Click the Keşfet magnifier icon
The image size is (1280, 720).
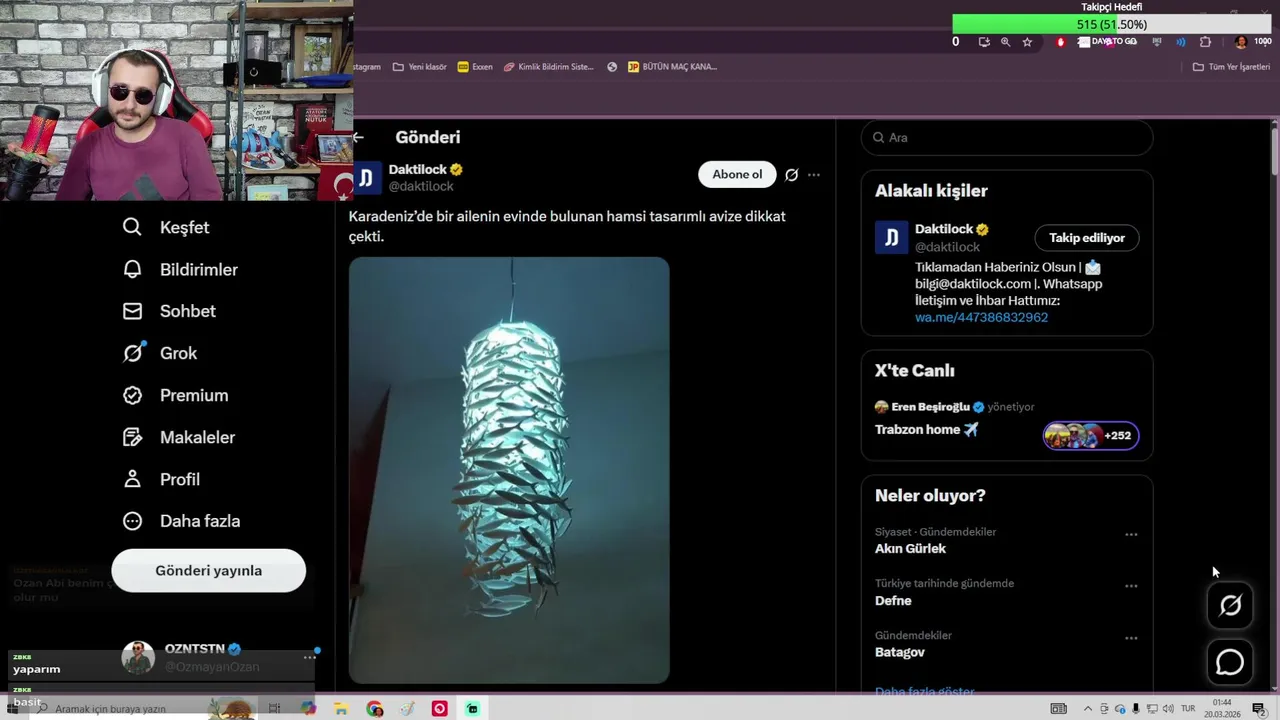click(x=132, y=227)
